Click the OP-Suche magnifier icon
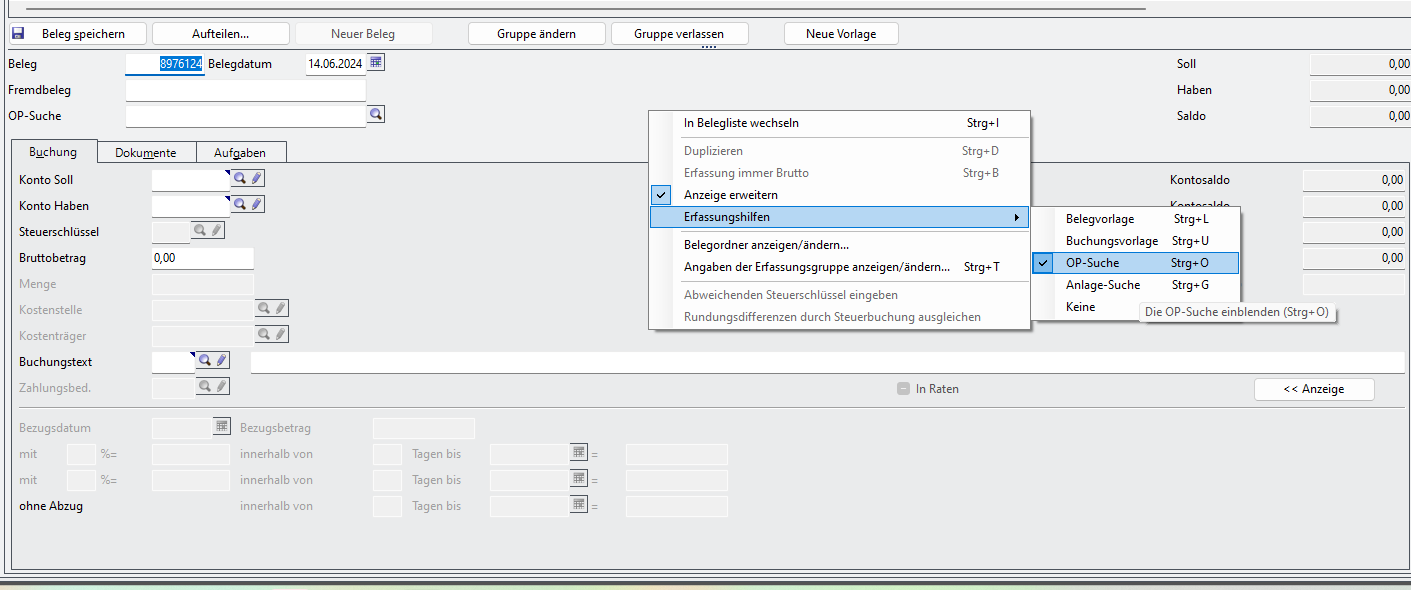This screenshot has width=1411, height=590. pos(376,115)
